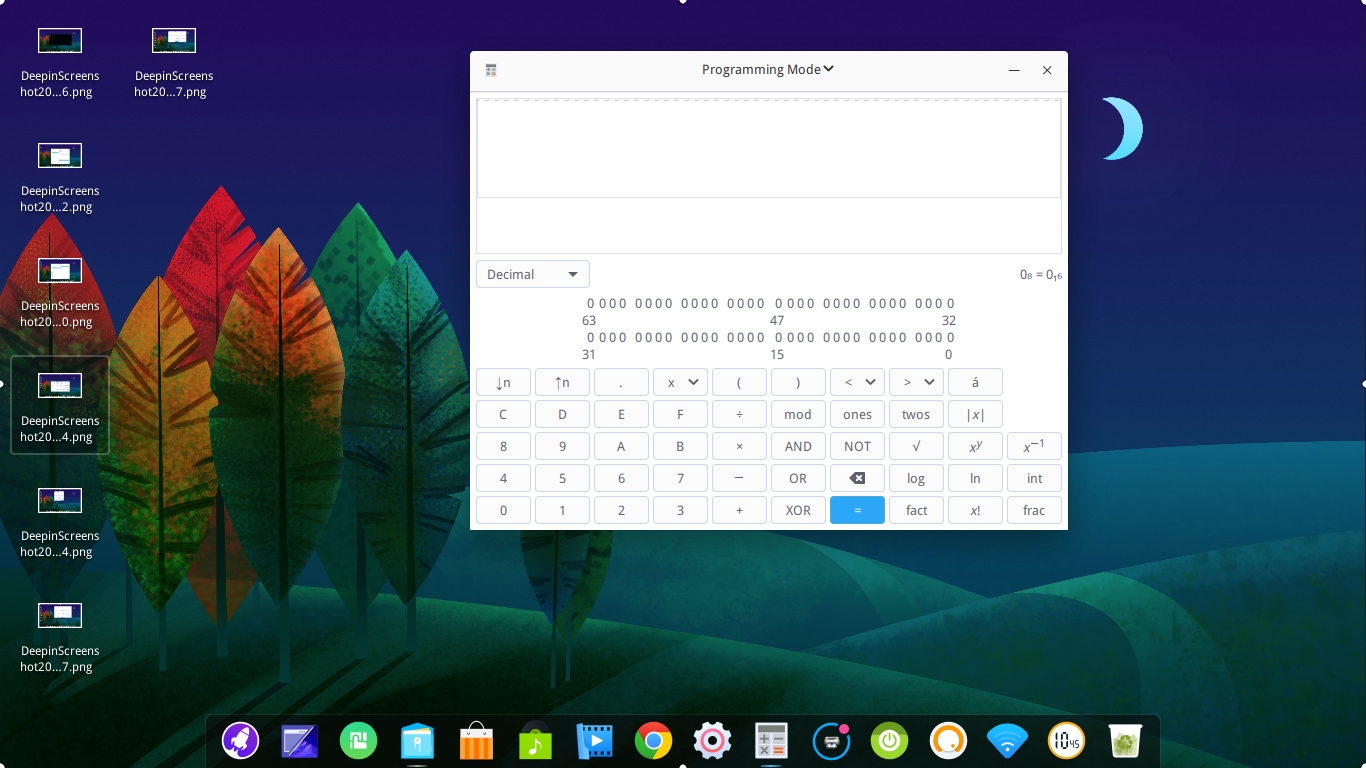Open the Decimal number base dropdown

click(x=532, y=273)
